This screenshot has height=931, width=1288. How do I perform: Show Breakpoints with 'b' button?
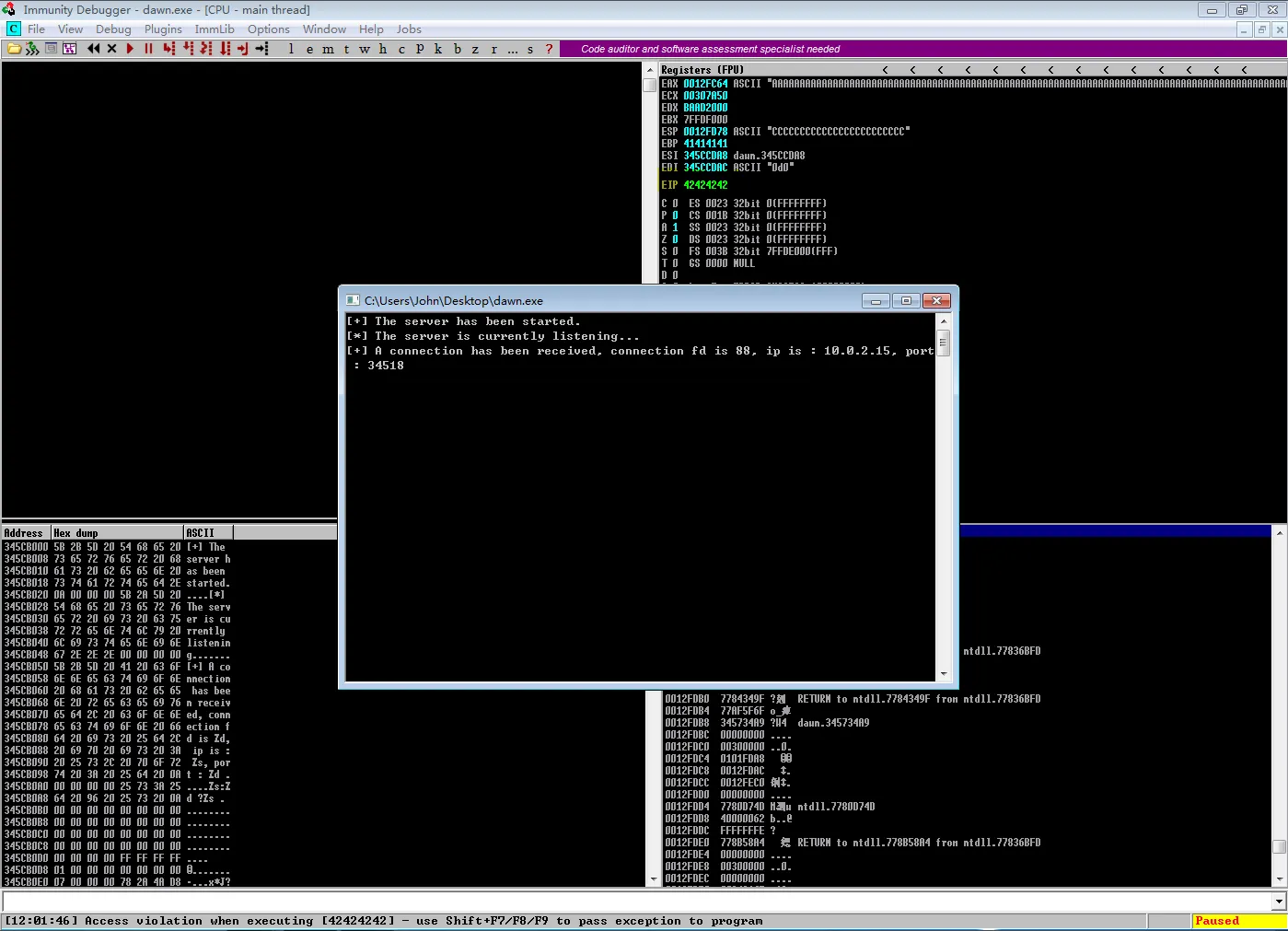point(457,49)
